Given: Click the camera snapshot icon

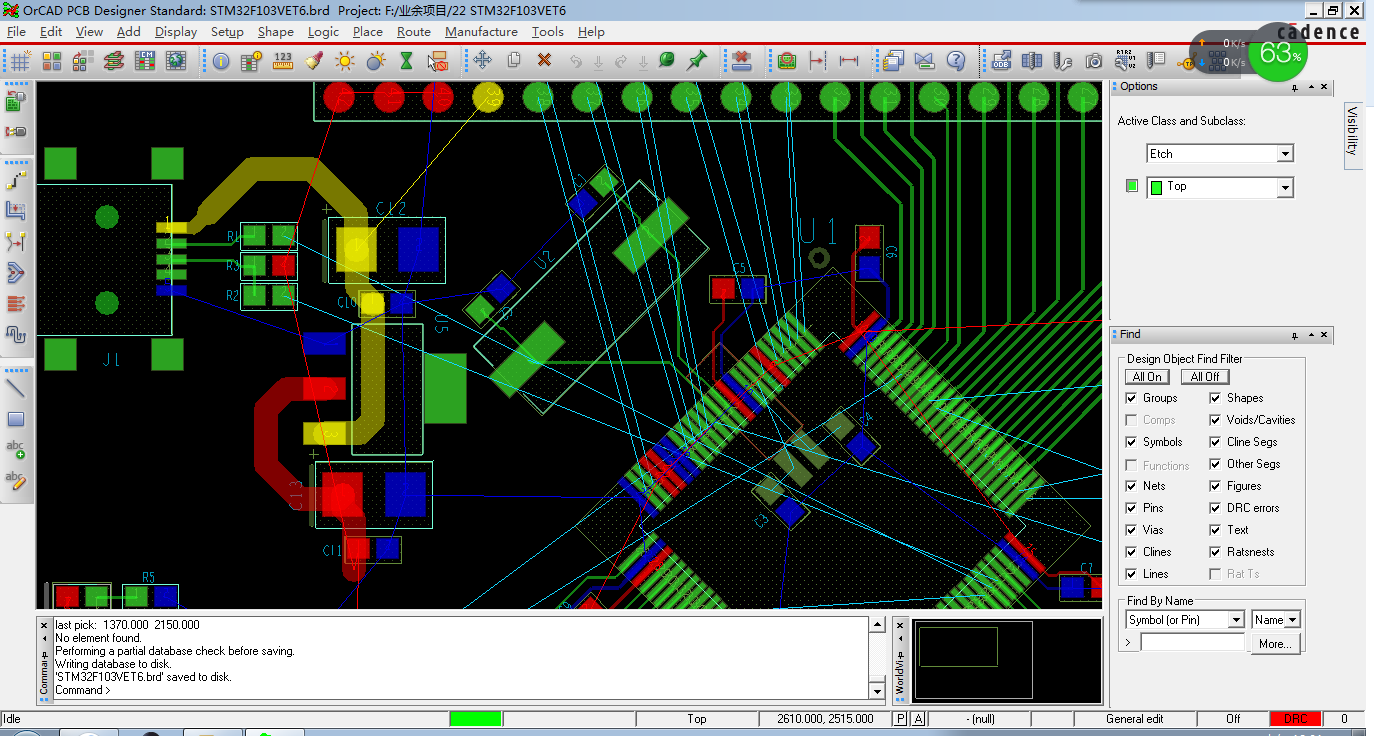Looking at the screenshot, I should coord(1094,61).
